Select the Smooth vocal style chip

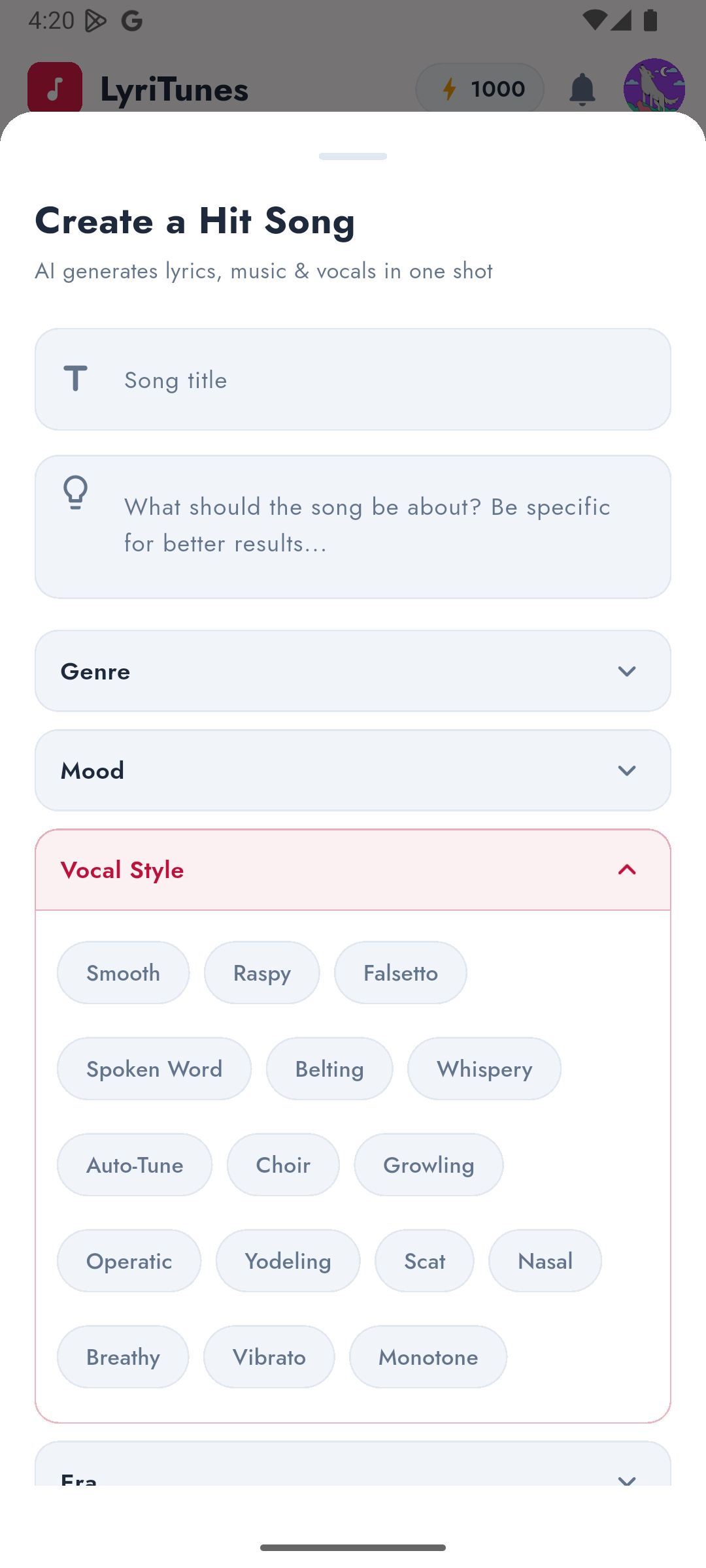click(123, 973)
